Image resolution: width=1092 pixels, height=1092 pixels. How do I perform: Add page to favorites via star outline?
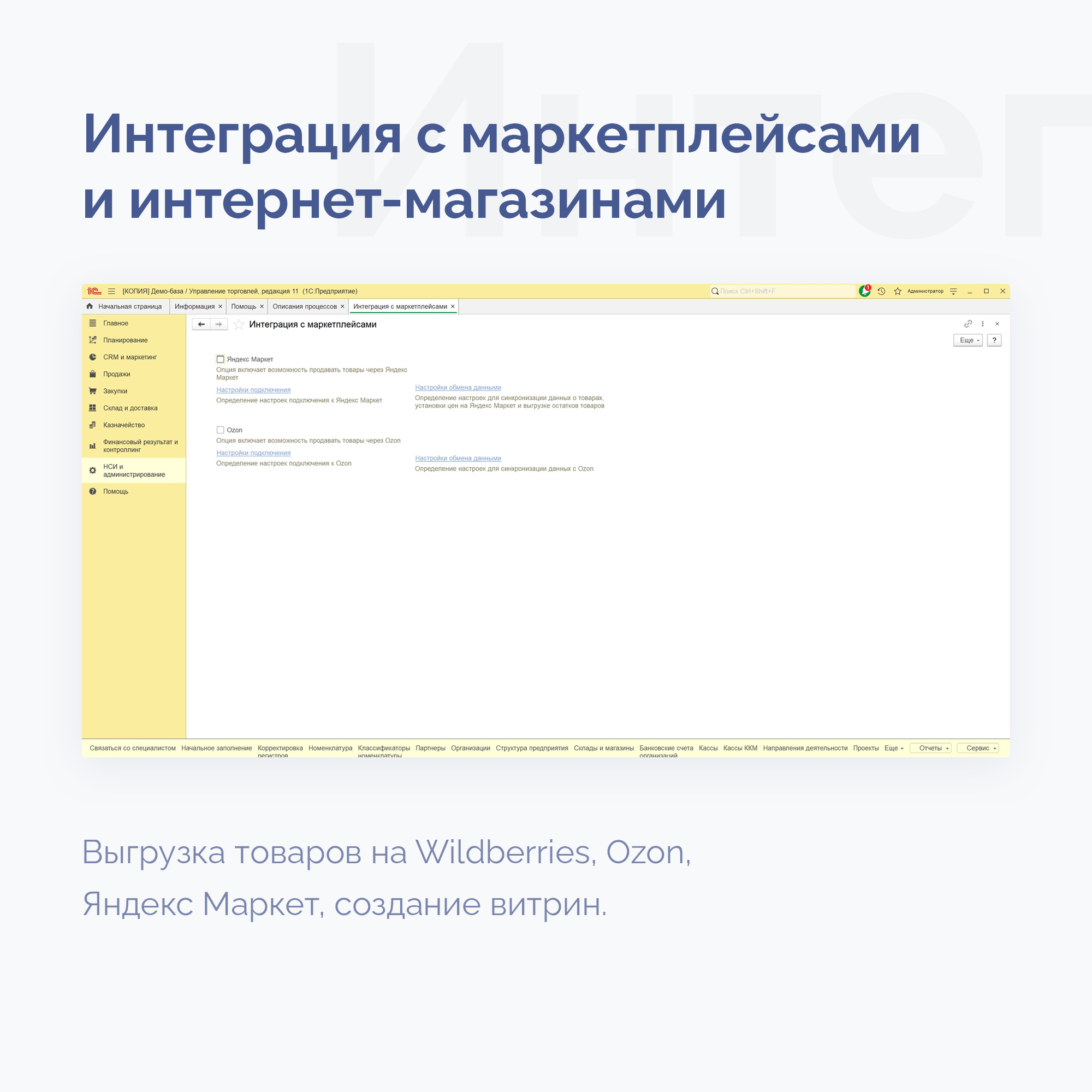pyautogui.click(x=239, y=324)
